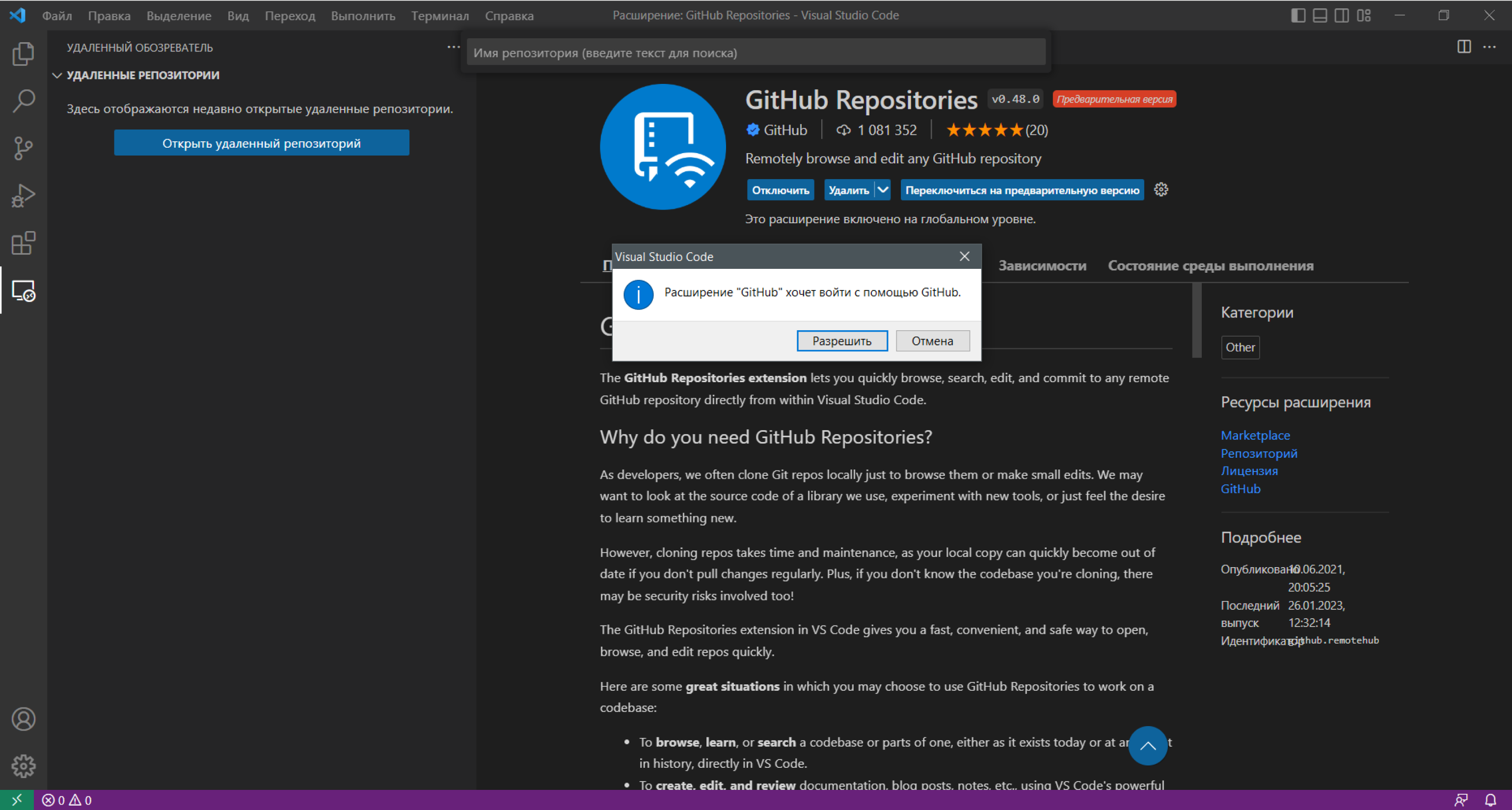Open the Search view icon
The height and width of the screenshot is (810, 1512).
24,101
